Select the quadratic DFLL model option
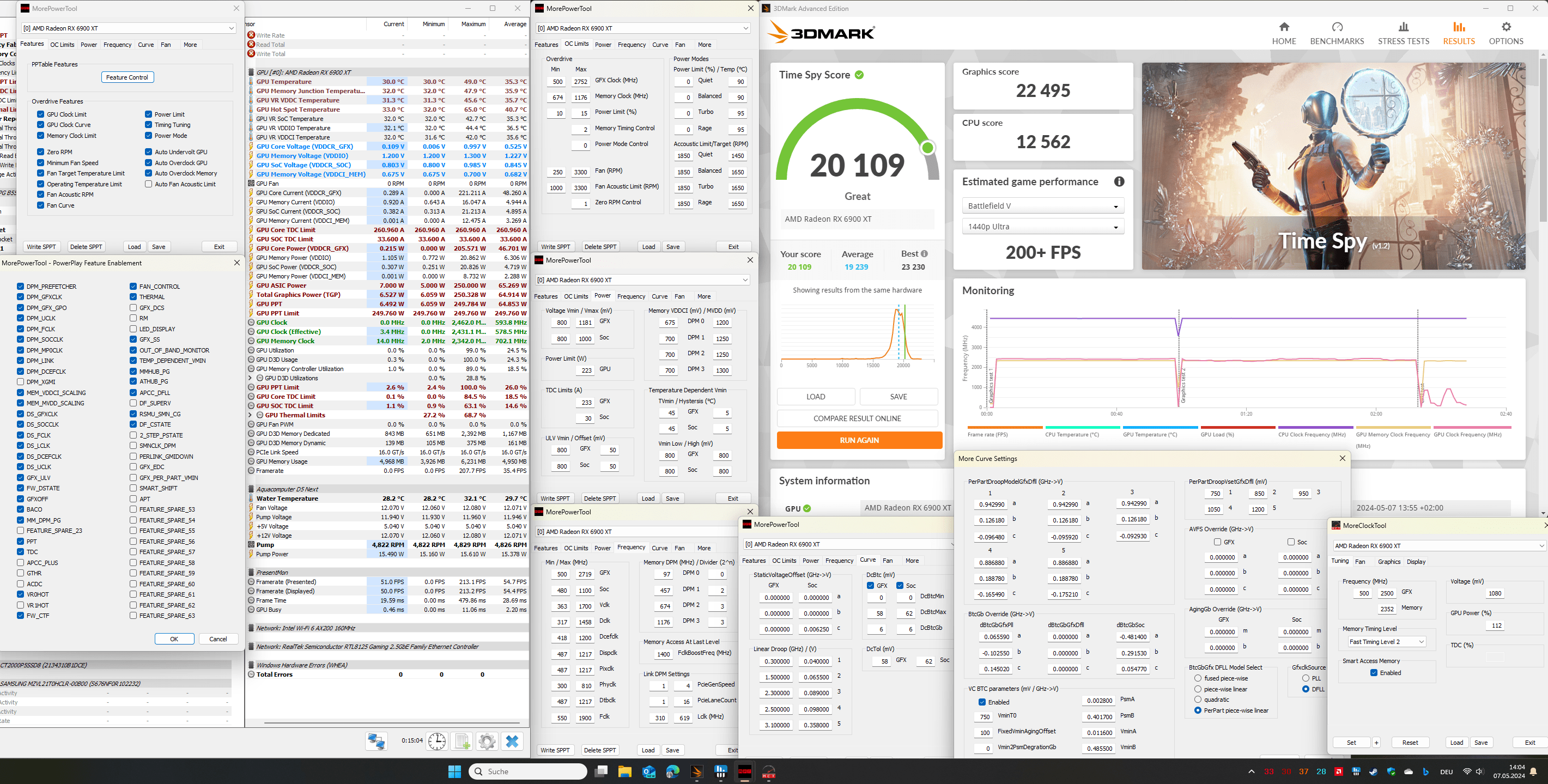The height and width of the screenshot is (784, 1548). pyautogui.click(x=1198, y=700)
